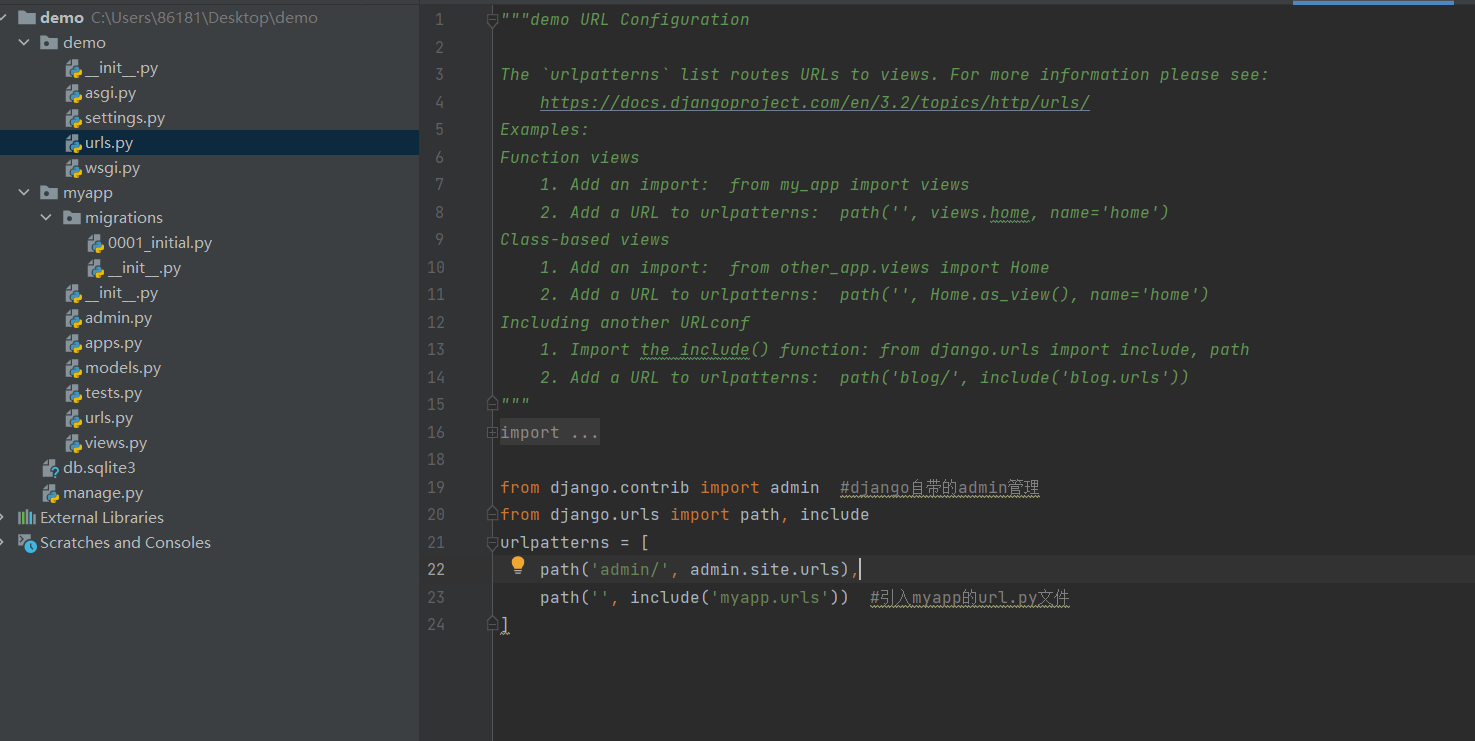Open the yellow lightbulb quick-fix on line 22
The width and height of the screenshot is (1475, 741).
pyautogui.click(x=518, y=565)
